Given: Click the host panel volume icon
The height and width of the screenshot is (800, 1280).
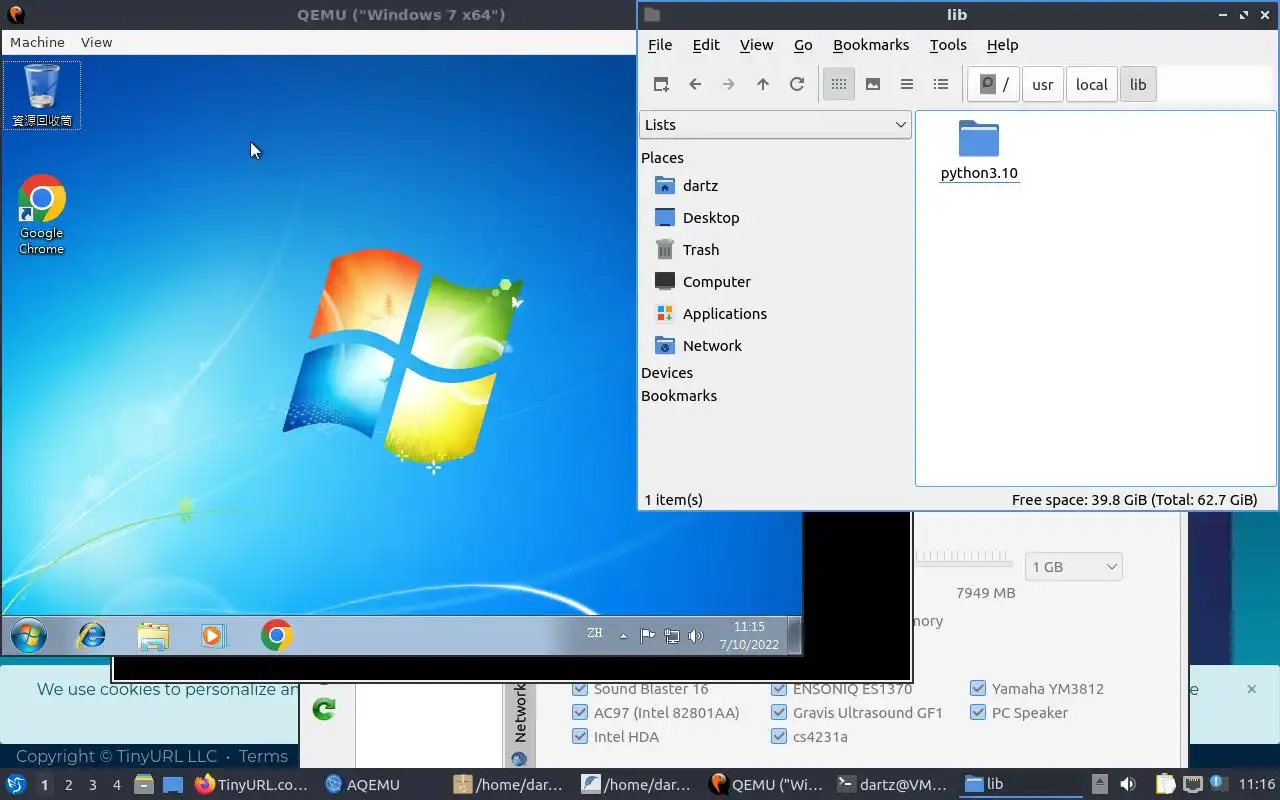Looking at the screenshot, I should [x=1128, y=784].
